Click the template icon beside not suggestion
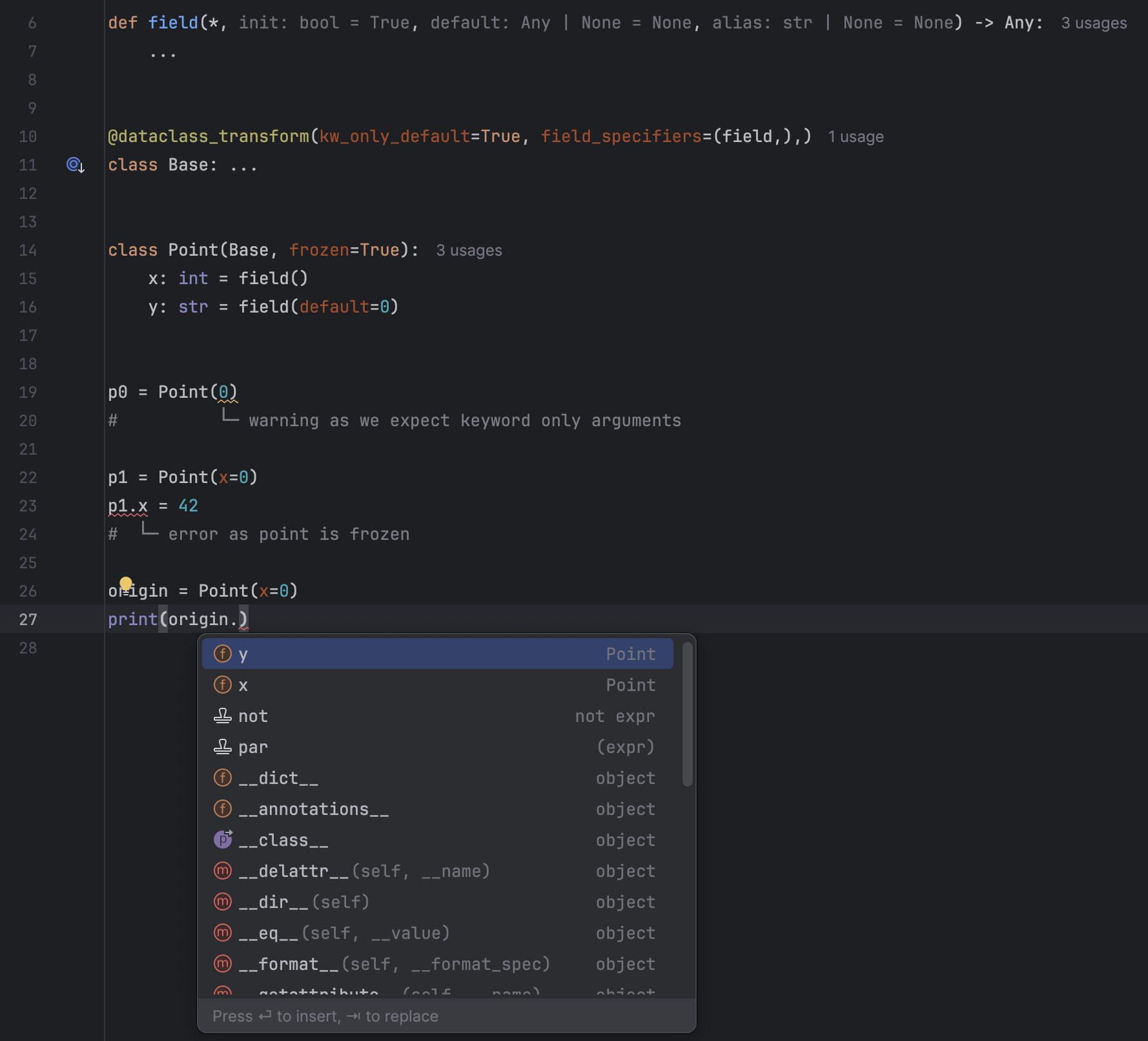Viewport: 1148px width, 1041px height. coord(223,716)
